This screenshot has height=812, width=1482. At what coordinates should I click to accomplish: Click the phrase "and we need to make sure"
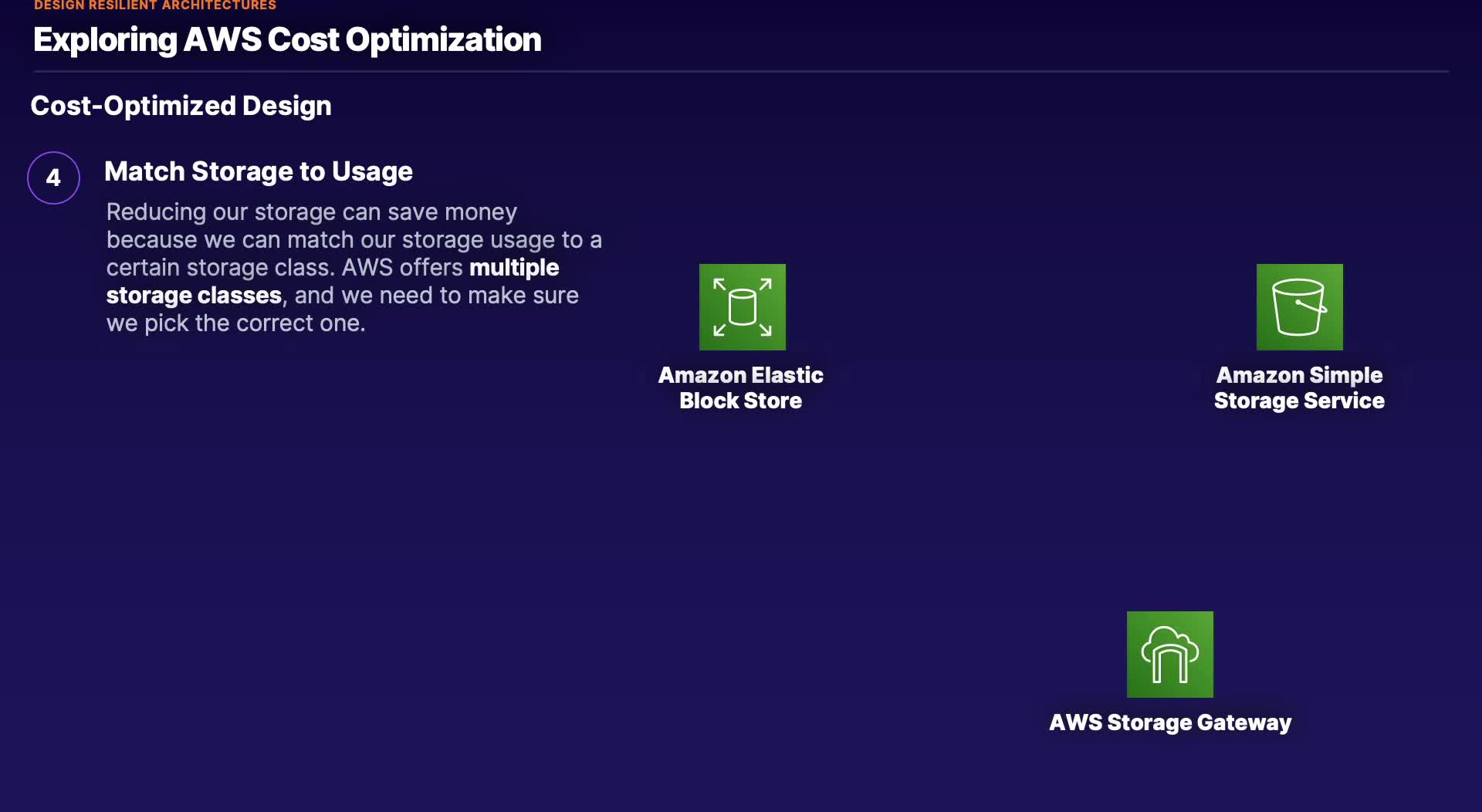pos(436,296)
